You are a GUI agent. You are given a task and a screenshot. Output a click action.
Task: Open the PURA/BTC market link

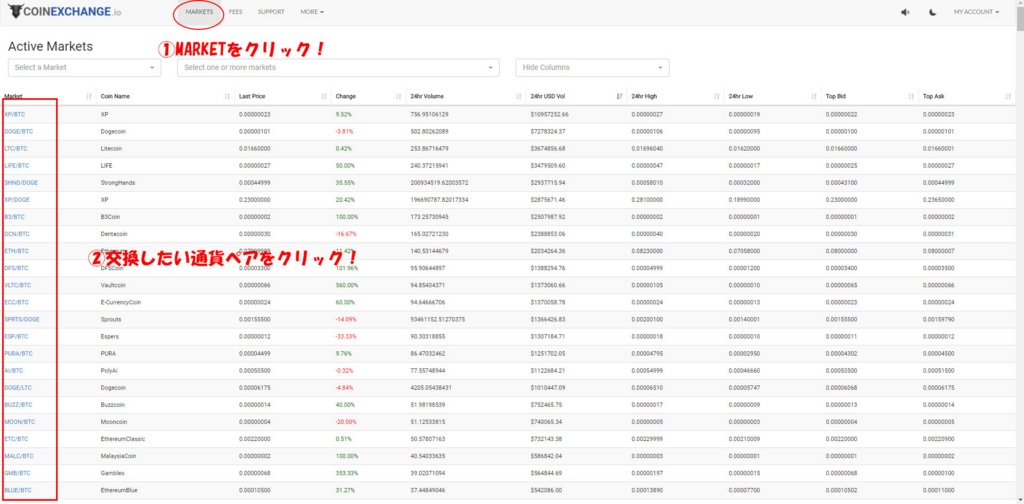point(18,353)
